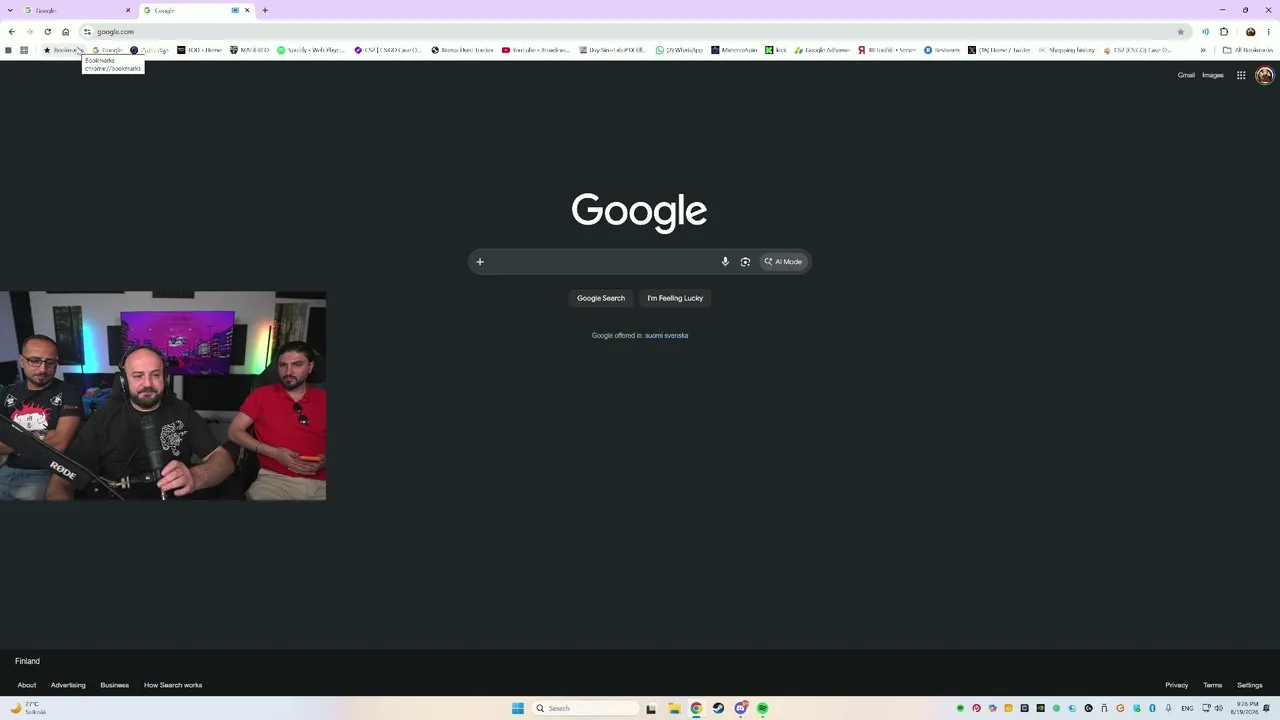
Task: Close the first Google tab
Action: click(x=128, y=10)
